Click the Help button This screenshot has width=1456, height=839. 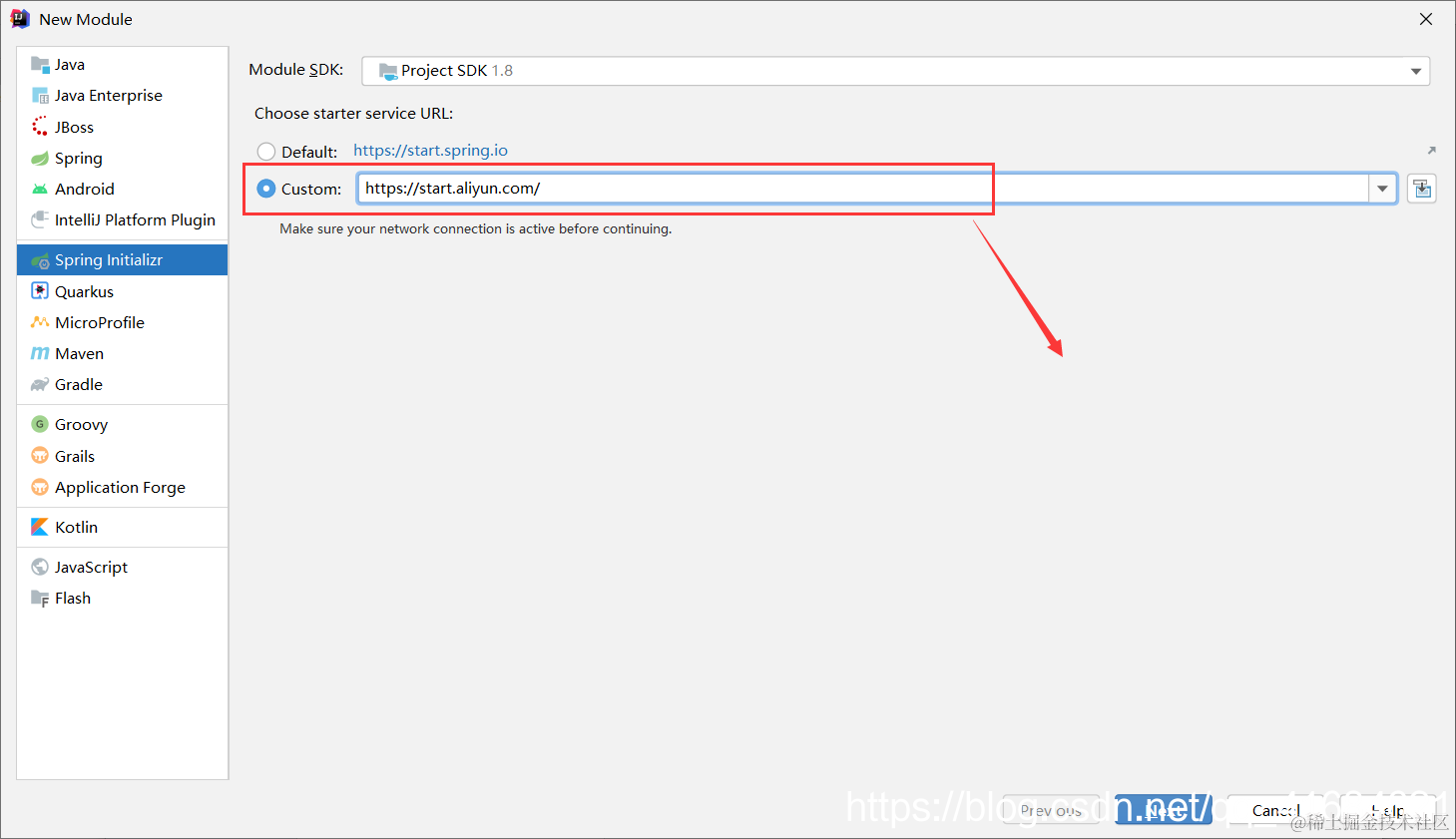(1388, 810)
